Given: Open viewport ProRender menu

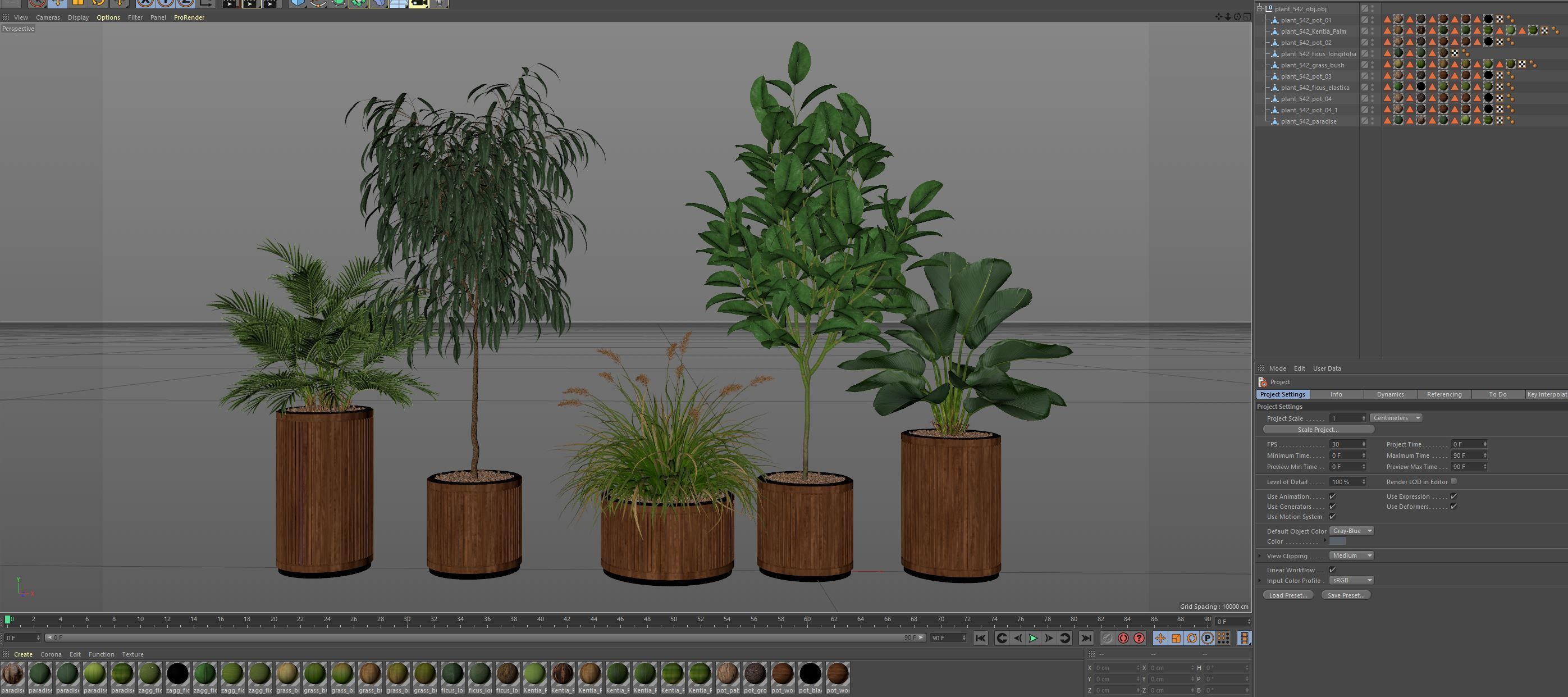Looking at the screenshot, I should coord(189,17).
